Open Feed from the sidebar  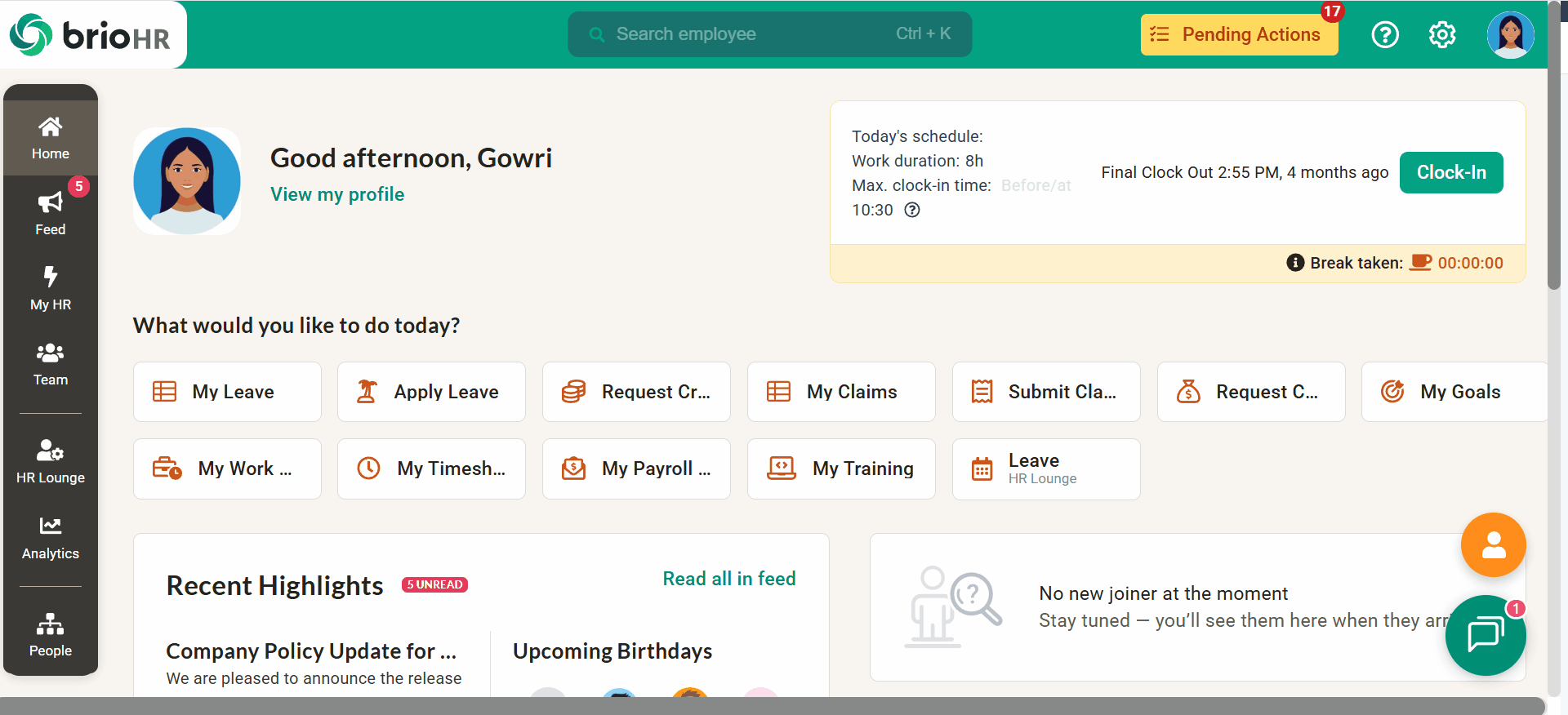pos(51,213)
